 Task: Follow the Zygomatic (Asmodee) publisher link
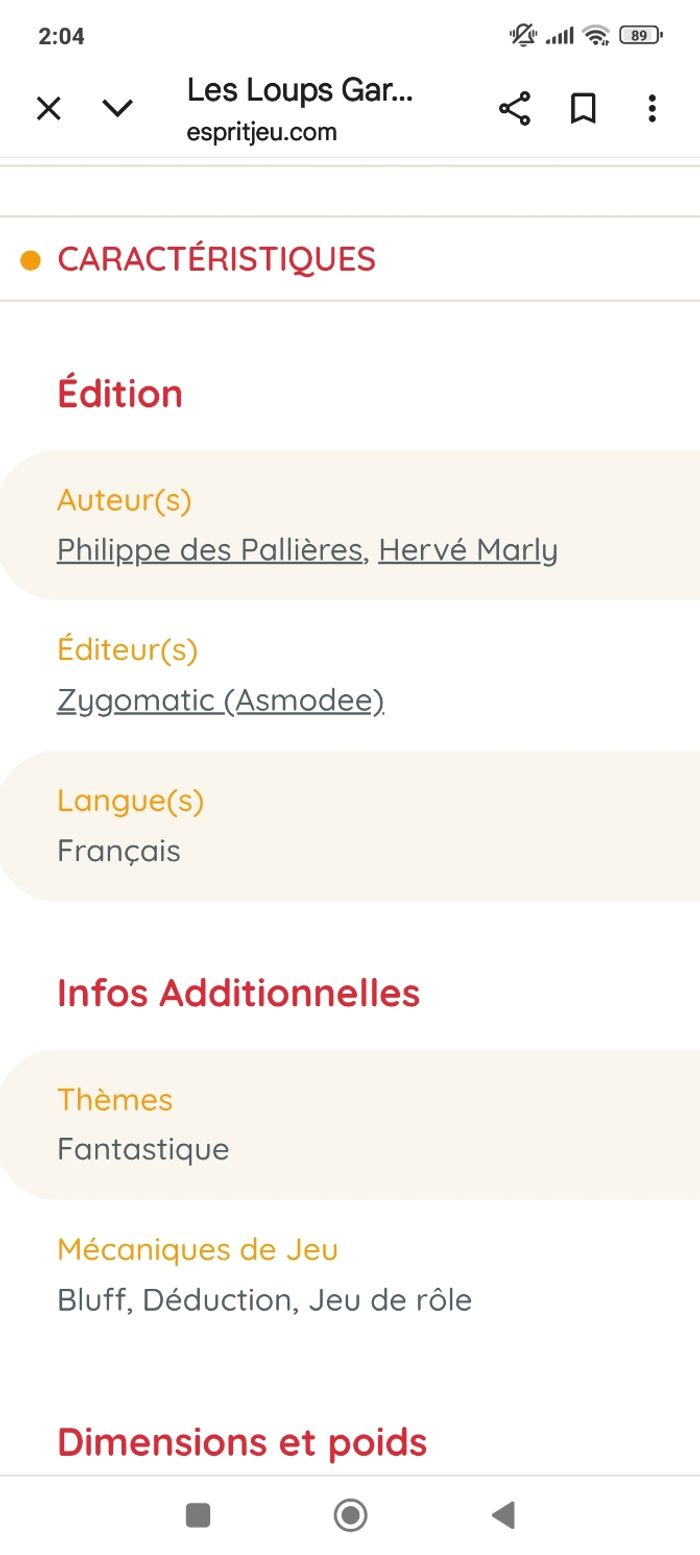(221, 700)
